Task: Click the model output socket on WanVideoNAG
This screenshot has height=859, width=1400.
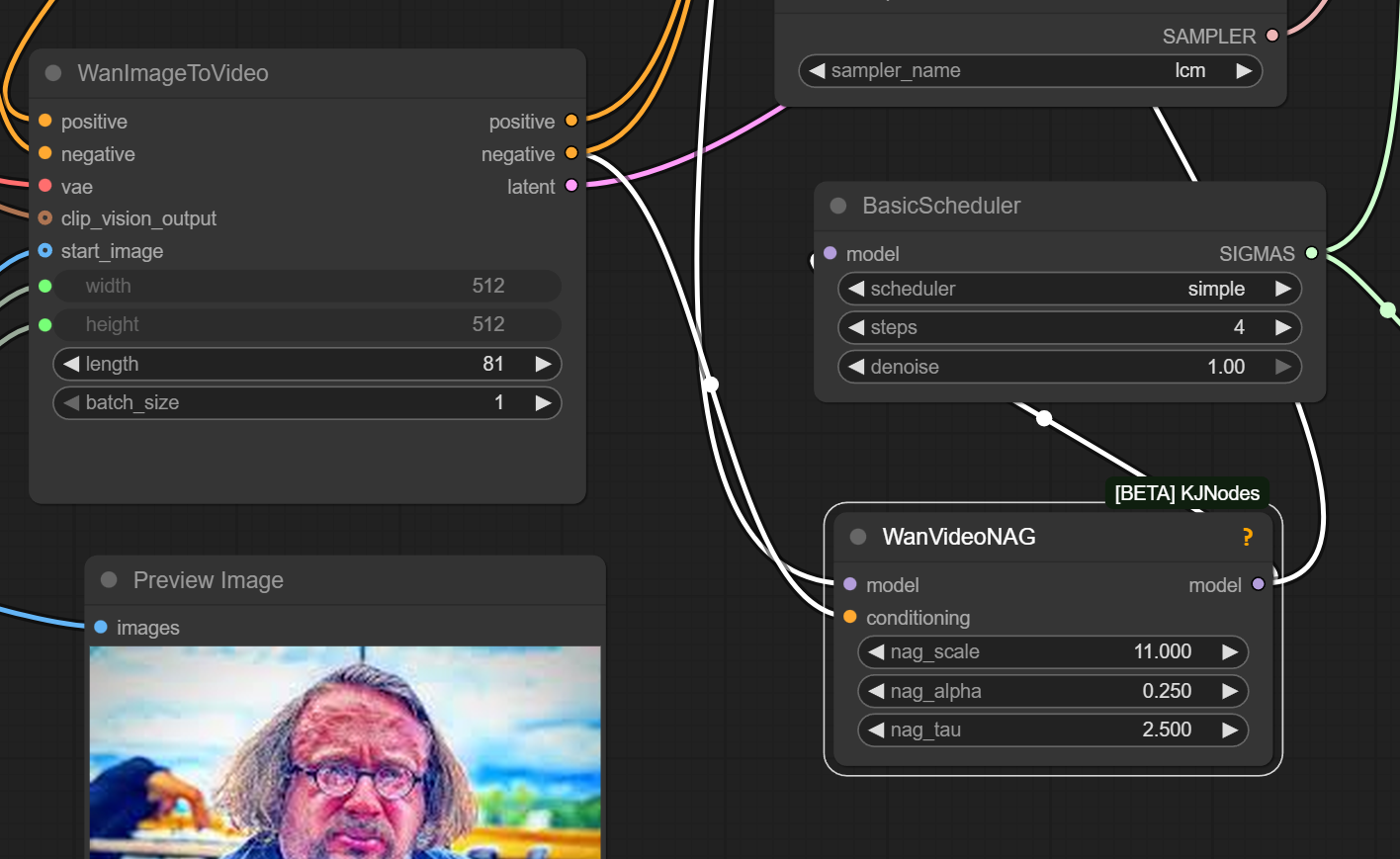Action: click(x=1259, y=584)
